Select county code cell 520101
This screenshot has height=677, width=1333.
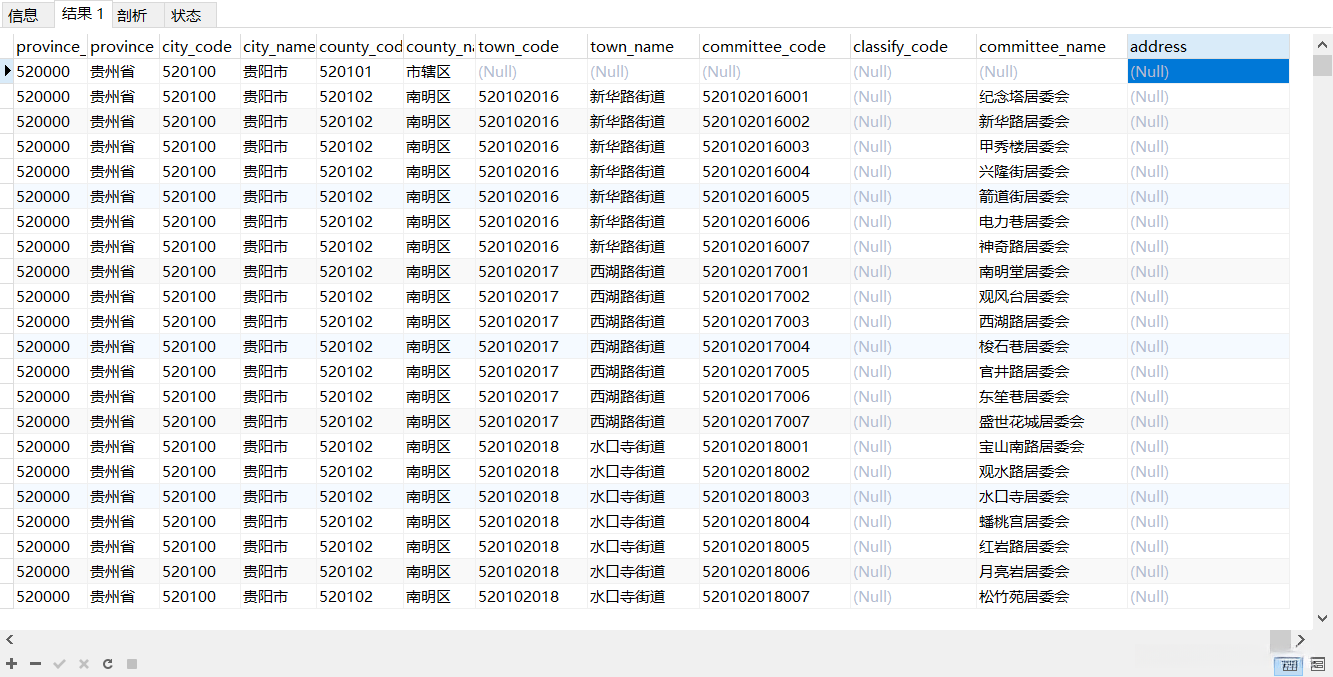coord(360,71)
